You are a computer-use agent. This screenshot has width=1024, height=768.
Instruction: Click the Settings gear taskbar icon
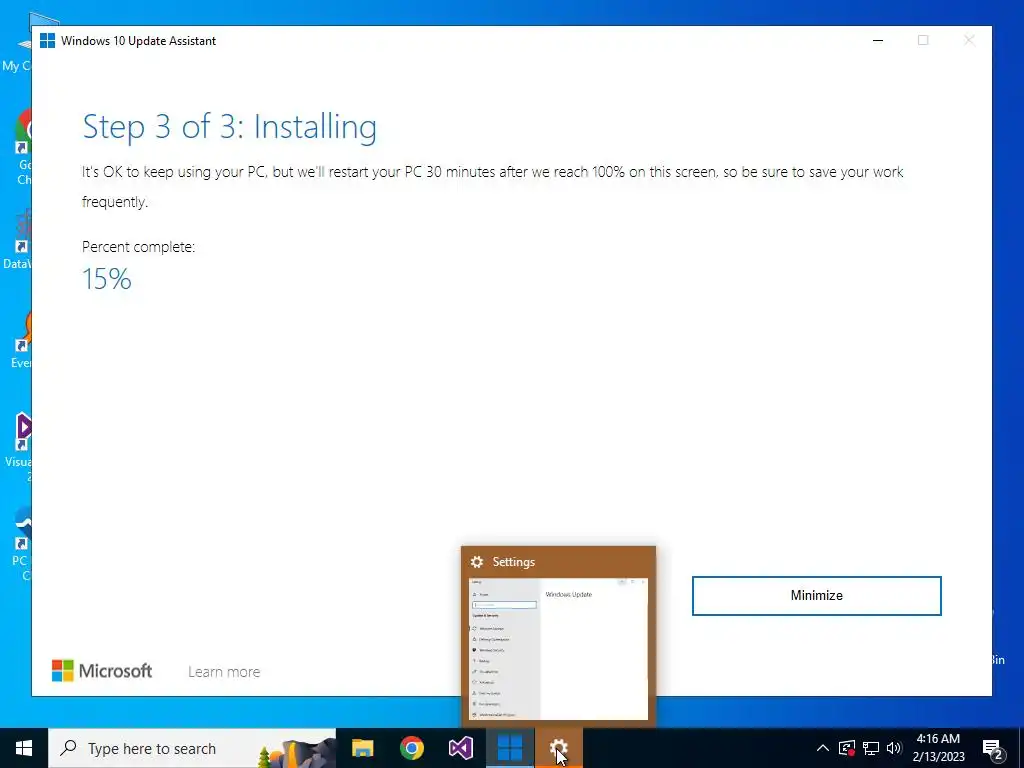(558, 748)
